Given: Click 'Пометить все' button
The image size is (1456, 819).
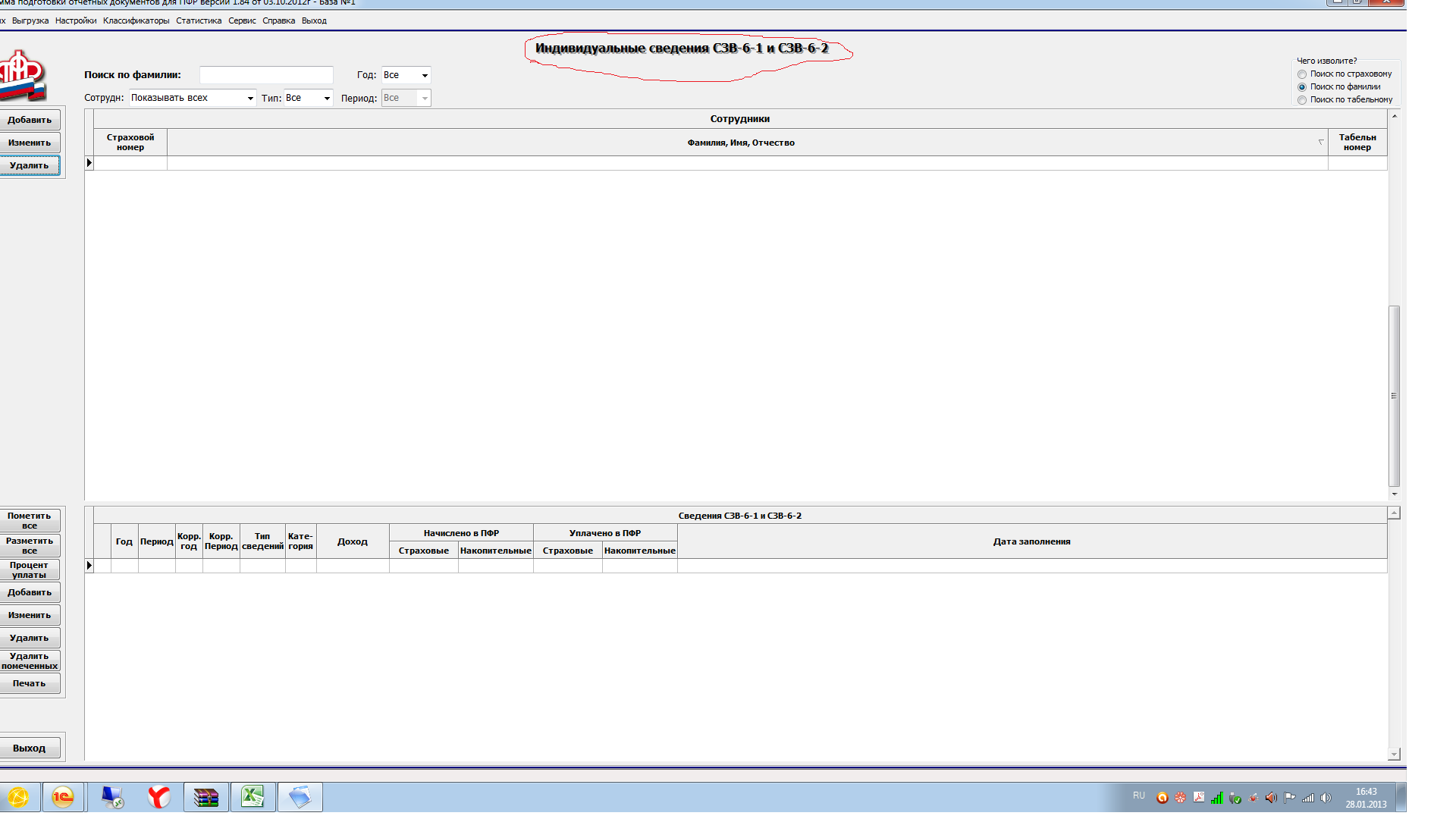Looking at the screenshot, I should coord(30,520).
